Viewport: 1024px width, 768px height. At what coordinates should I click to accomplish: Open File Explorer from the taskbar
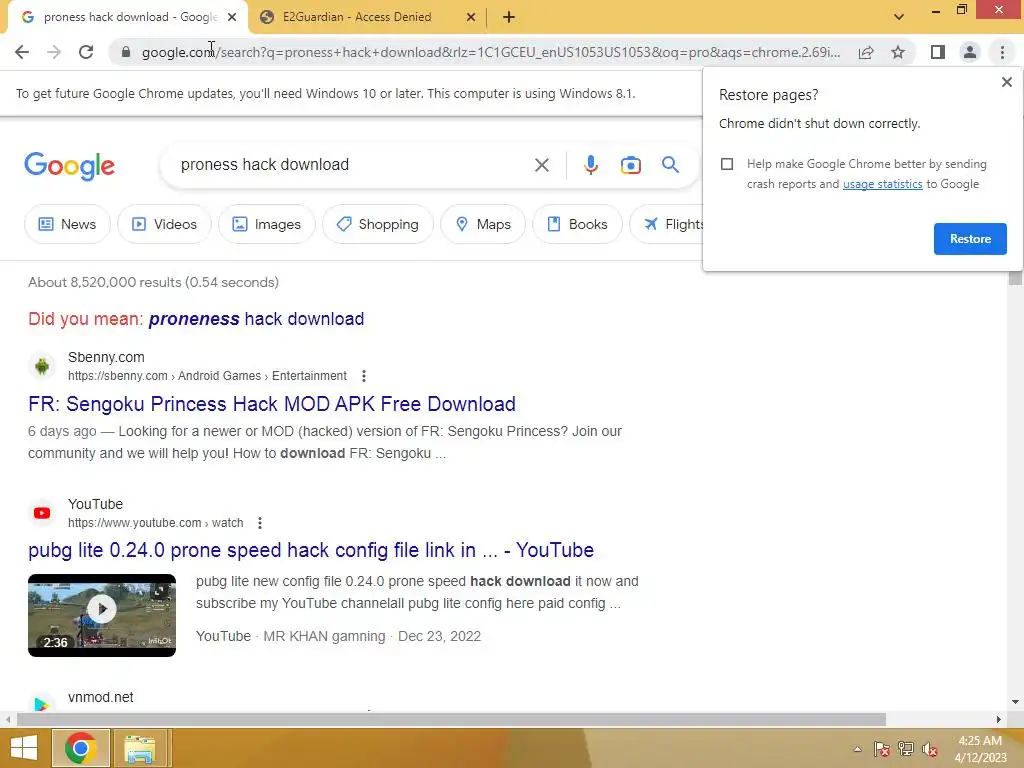click(x=140, y=748)
